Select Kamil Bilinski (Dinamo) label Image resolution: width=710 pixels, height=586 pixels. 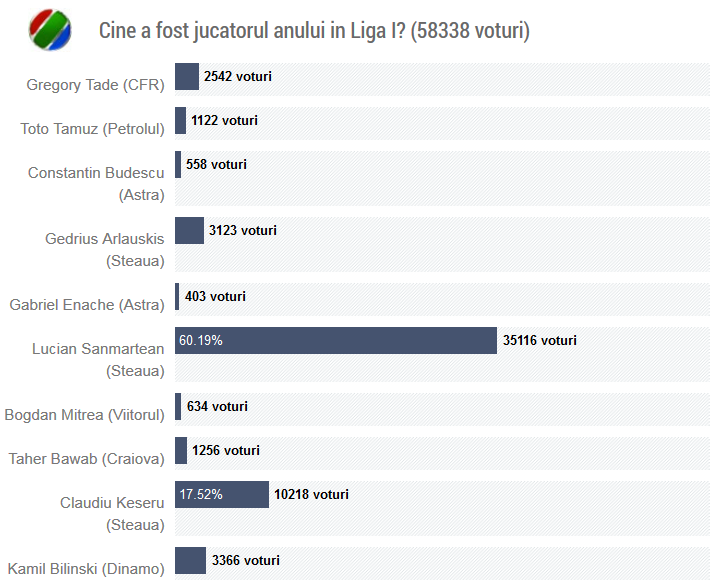86,569
